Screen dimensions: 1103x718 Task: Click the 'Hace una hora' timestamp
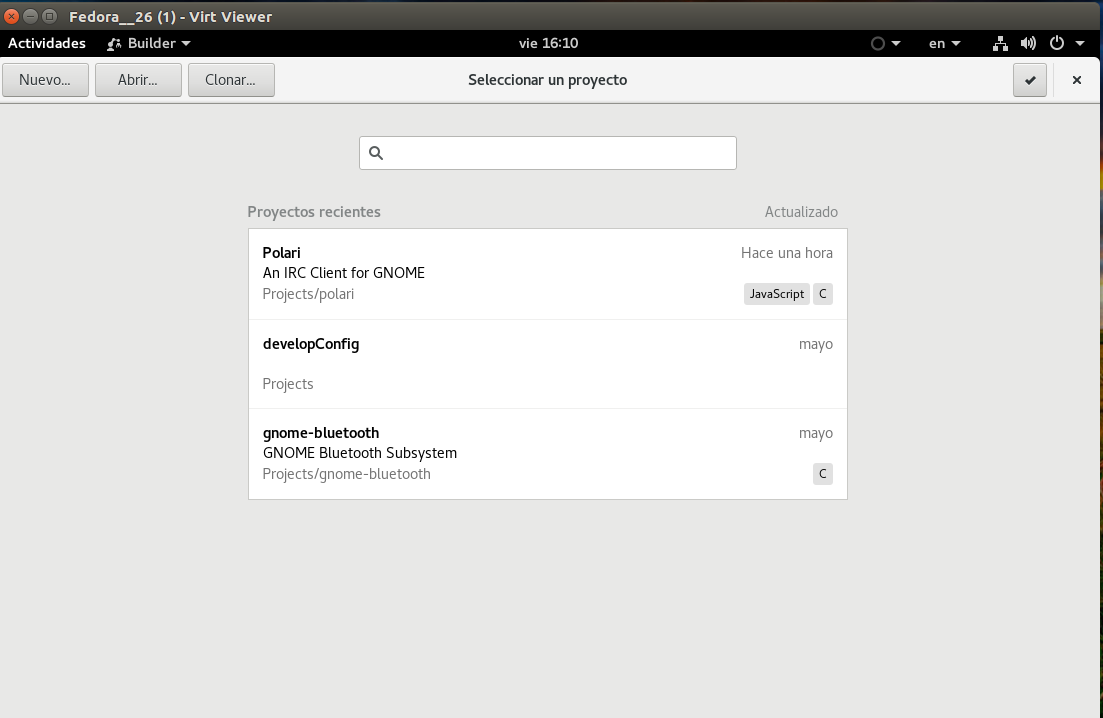[786, 253]
